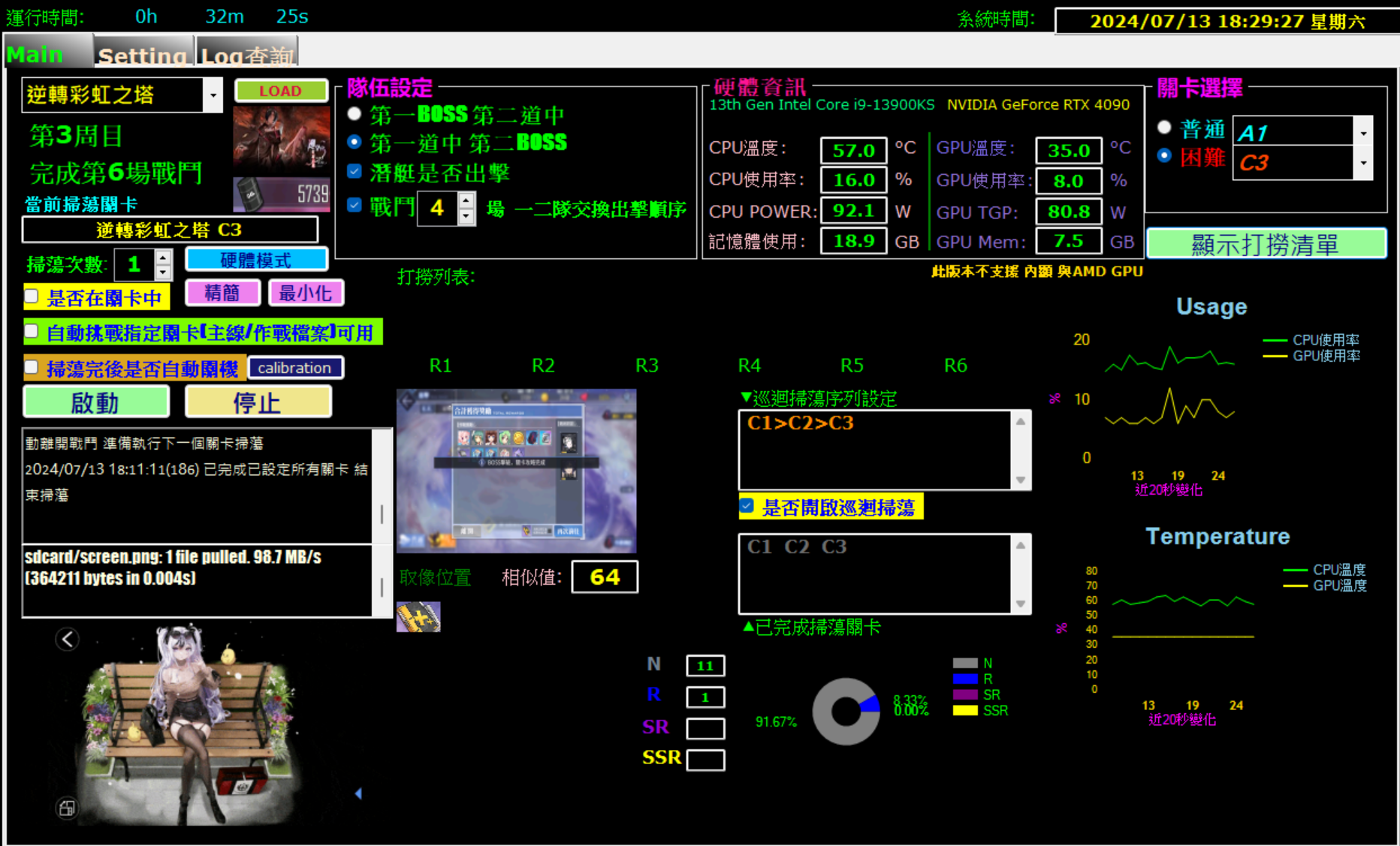The image size is (1400, 846).
Task: Click the small blue triangle arrow icon
Action: pyautogui.click(x=358, y=793)
